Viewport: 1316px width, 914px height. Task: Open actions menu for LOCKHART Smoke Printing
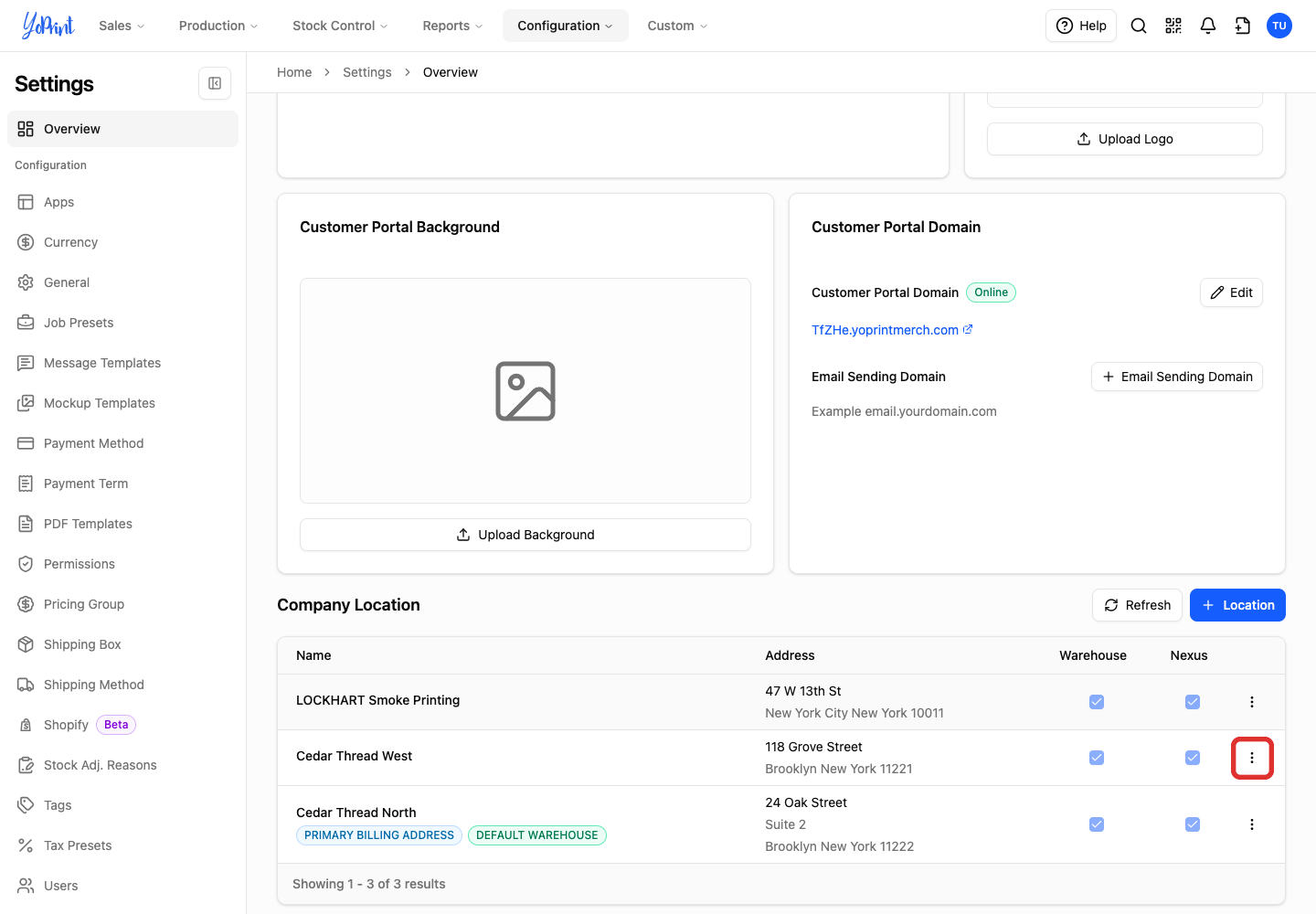[1252, 702]
